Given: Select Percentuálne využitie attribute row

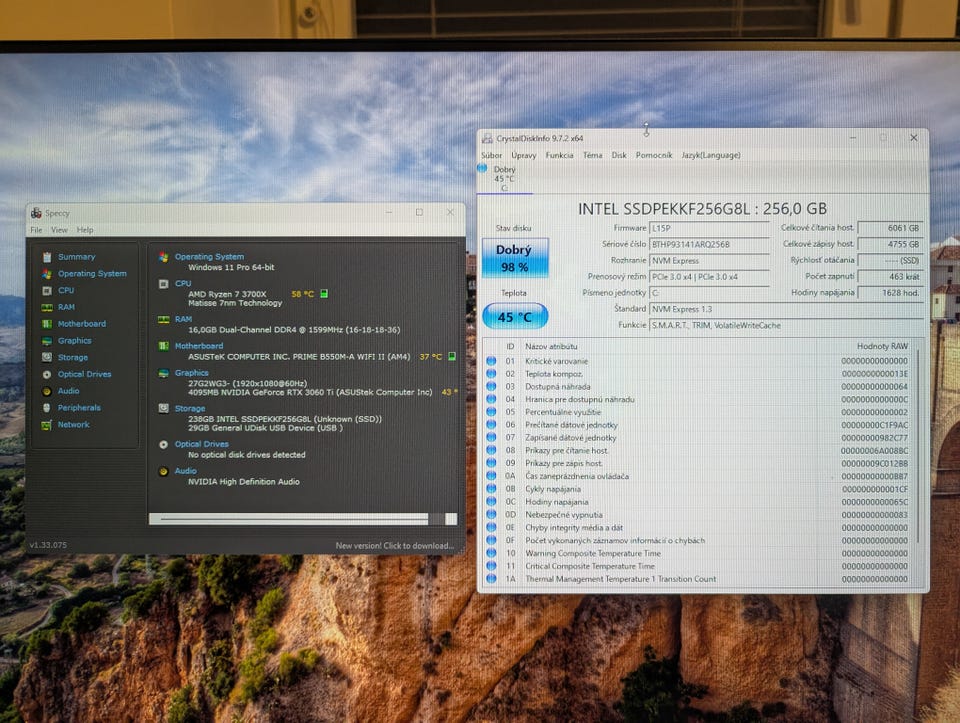Looking at the screenshot, I should tap(698, 412).
